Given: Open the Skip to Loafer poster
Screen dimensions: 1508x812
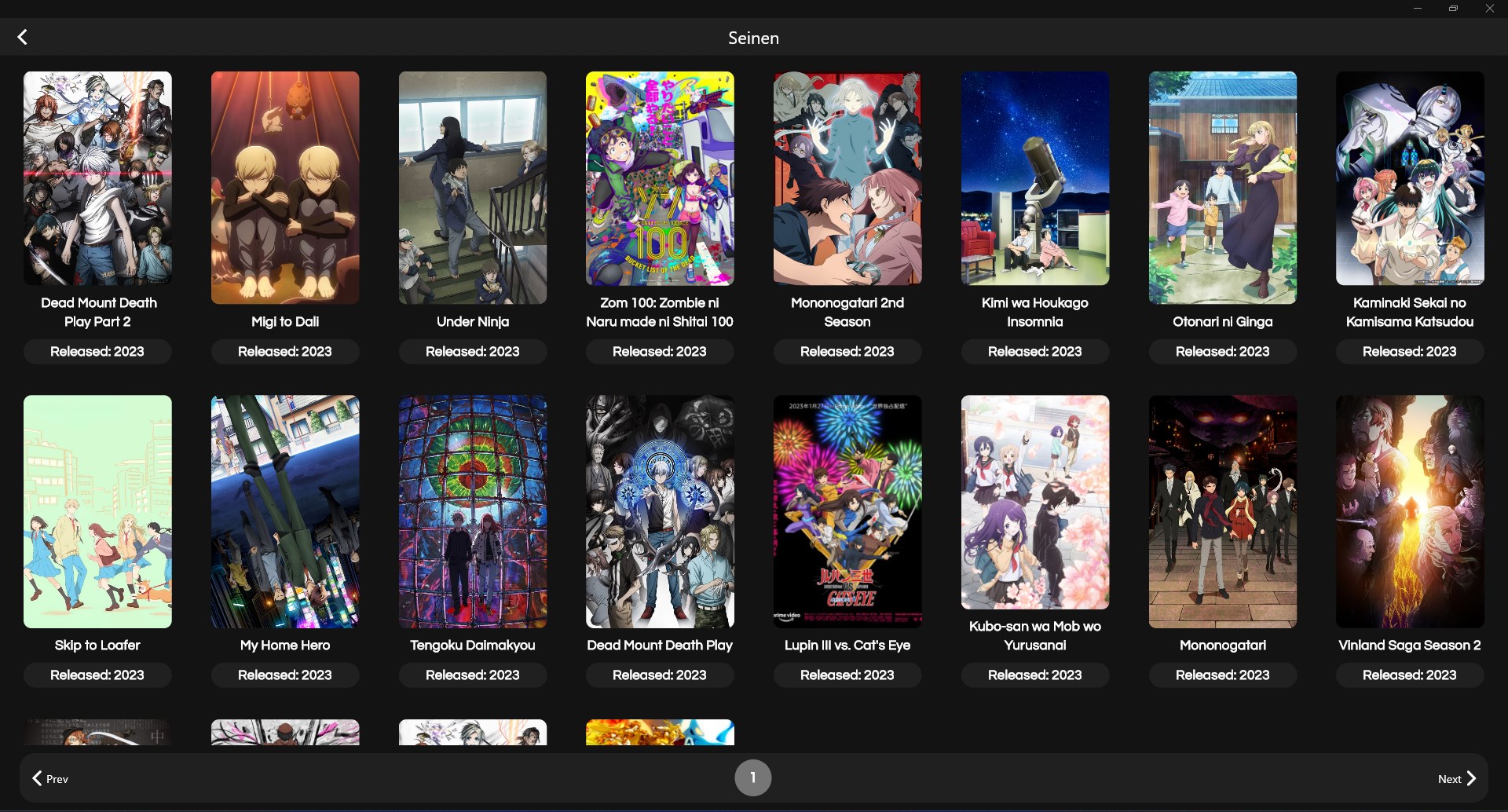Looking at the screenshot, I should [x=97, y=511].
